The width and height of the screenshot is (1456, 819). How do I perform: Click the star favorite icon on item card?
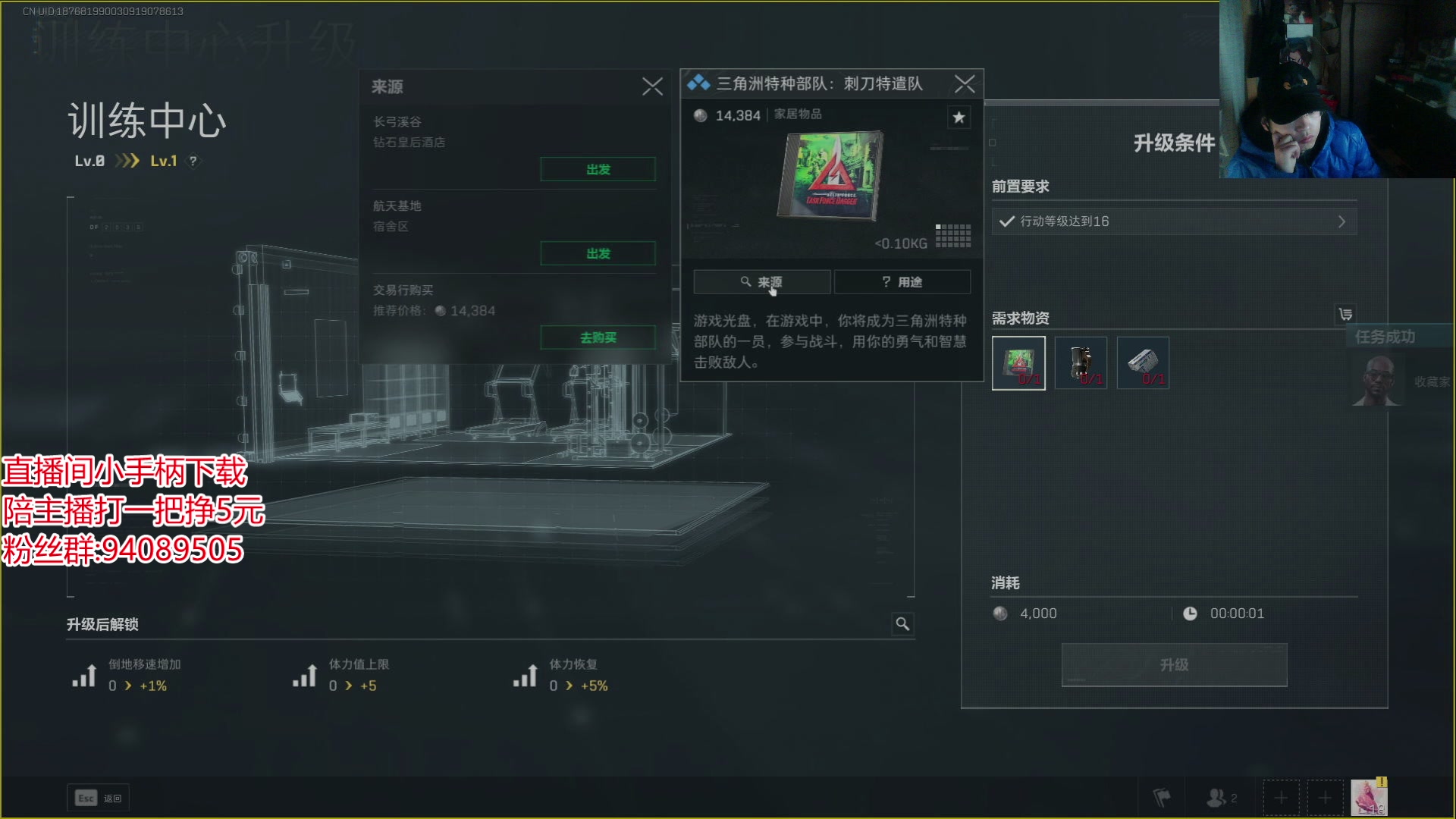[959, 118]
